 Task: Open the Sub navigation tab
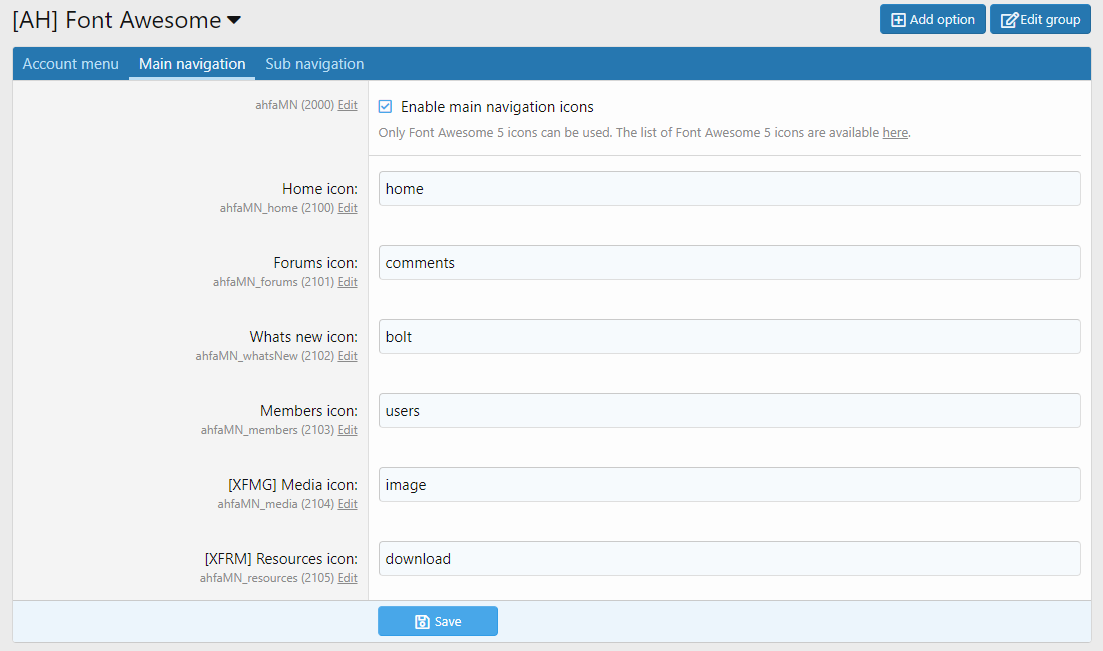(314, 64)
